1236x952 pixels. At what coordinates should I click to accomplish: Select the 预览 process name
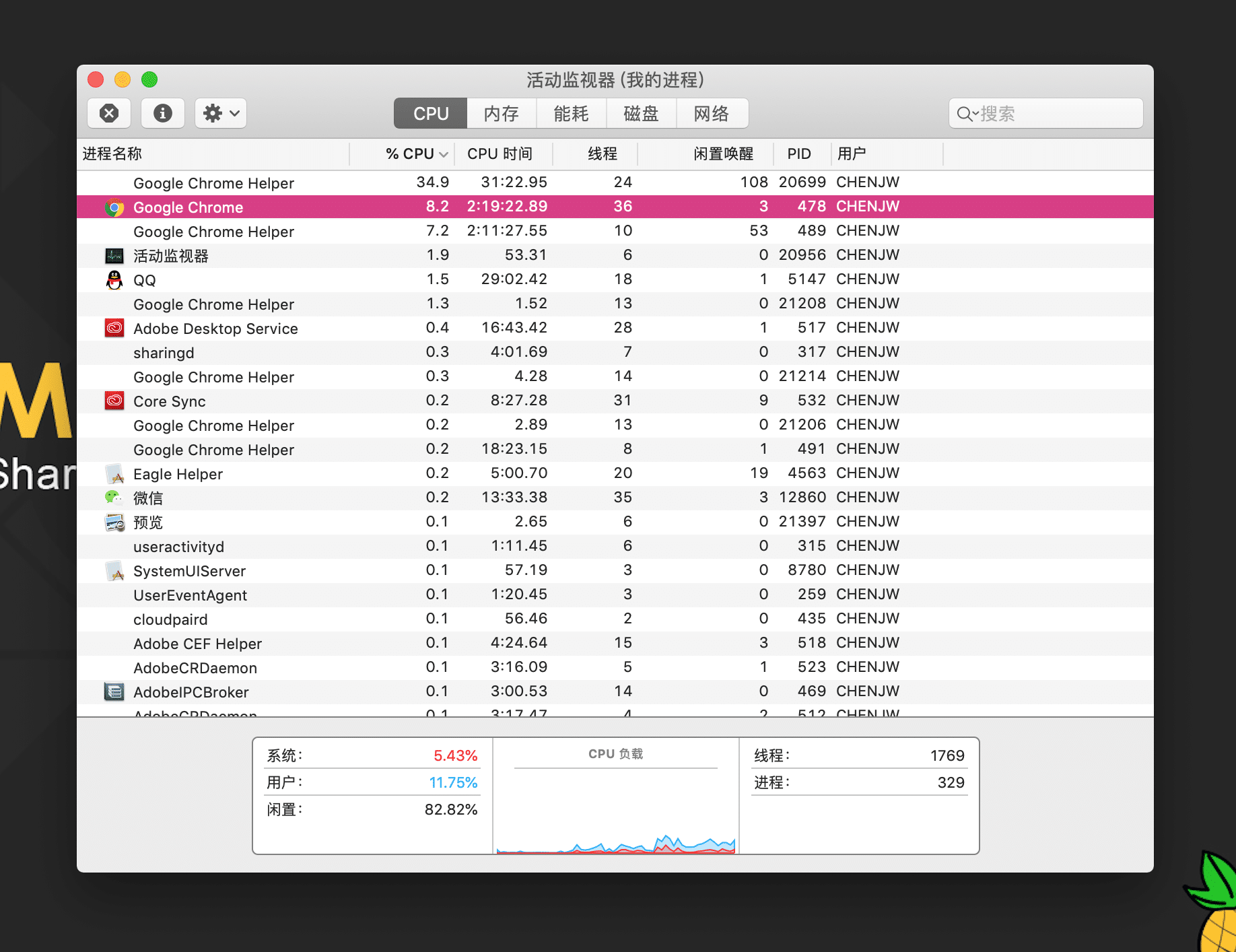(148, 522)
